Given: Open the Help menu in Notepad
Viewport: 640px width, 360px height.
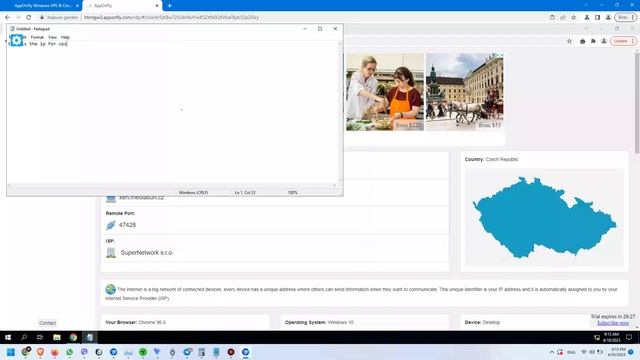Looking at the screenshot, I should (65, 37).
